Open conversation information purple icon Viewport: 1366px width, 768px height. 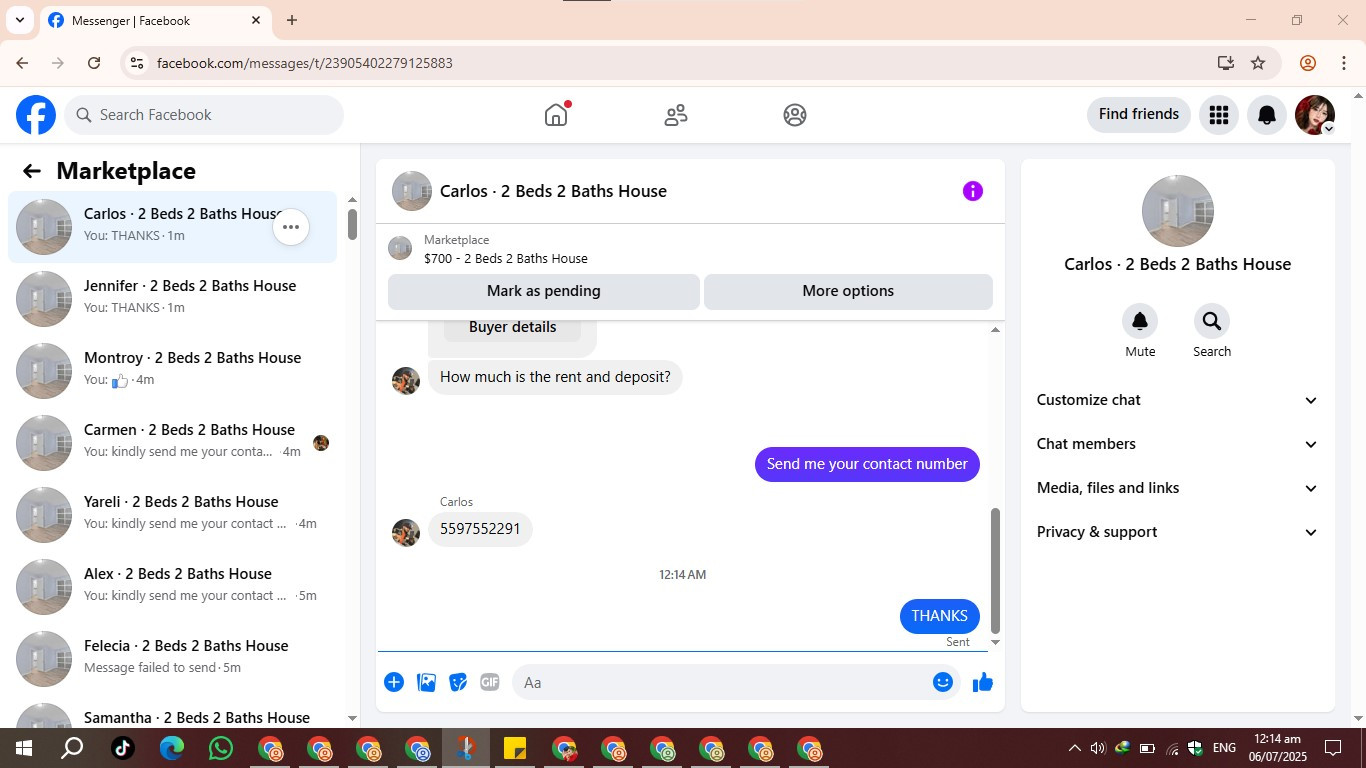coord(973,191)
